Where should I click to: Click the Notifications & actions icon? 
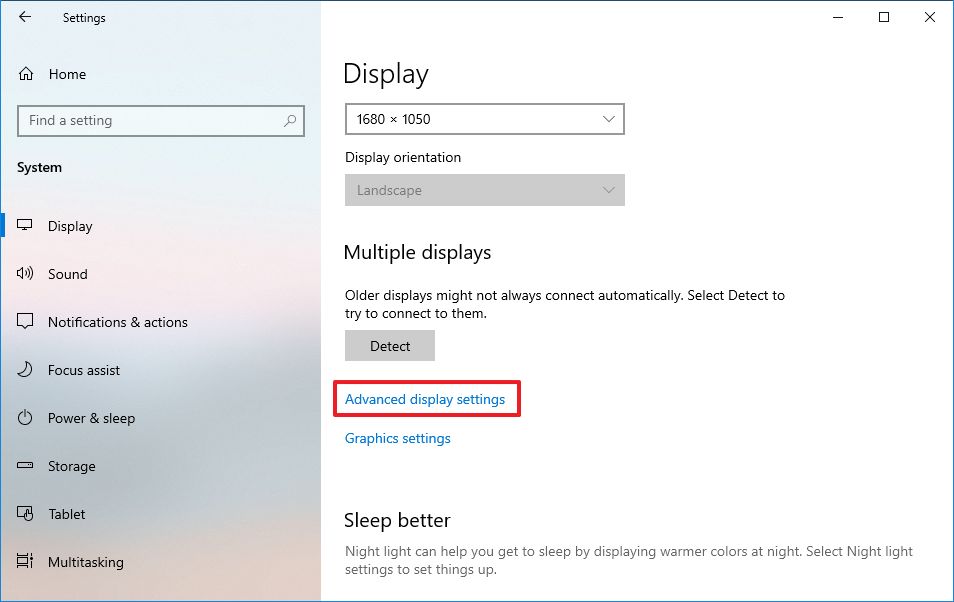(x=26, y=322)
